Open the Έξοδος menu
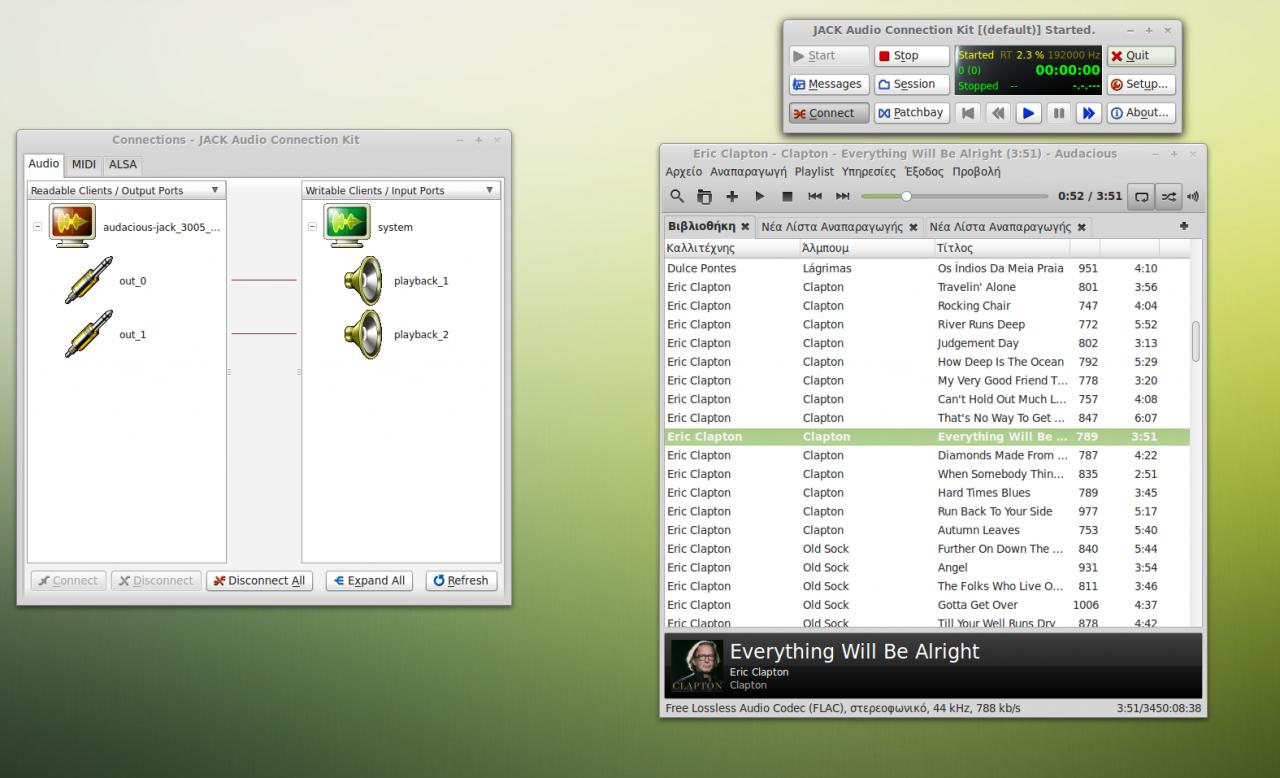Screen dimensions: 1280x778 (x=924, y=172)
